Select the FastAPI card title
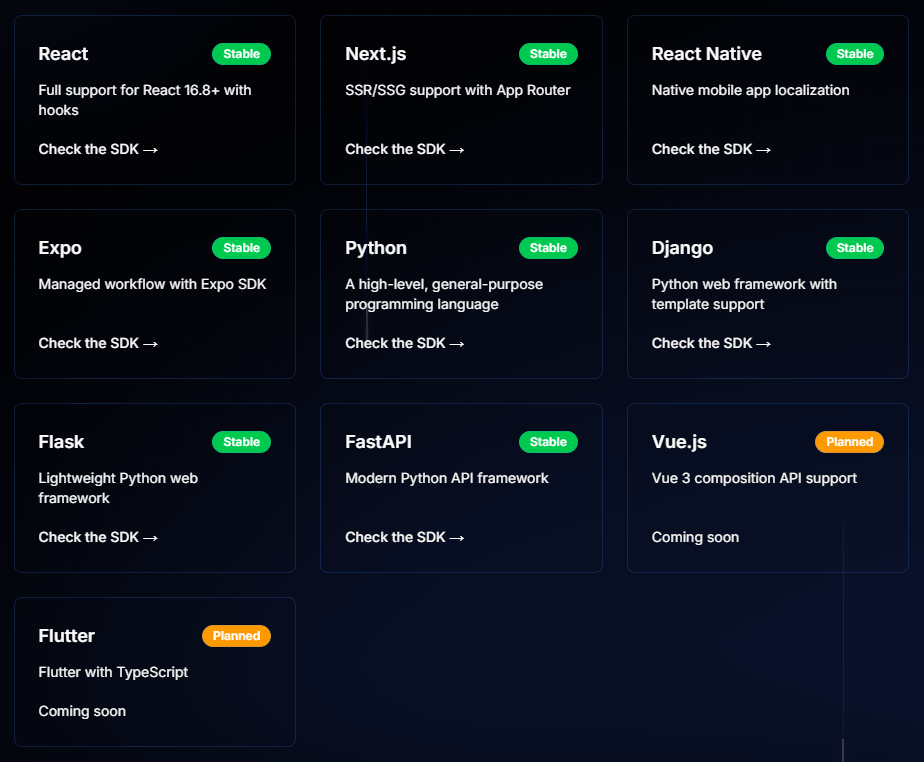The width and height of the screenshot is (924, 762). 378,441
